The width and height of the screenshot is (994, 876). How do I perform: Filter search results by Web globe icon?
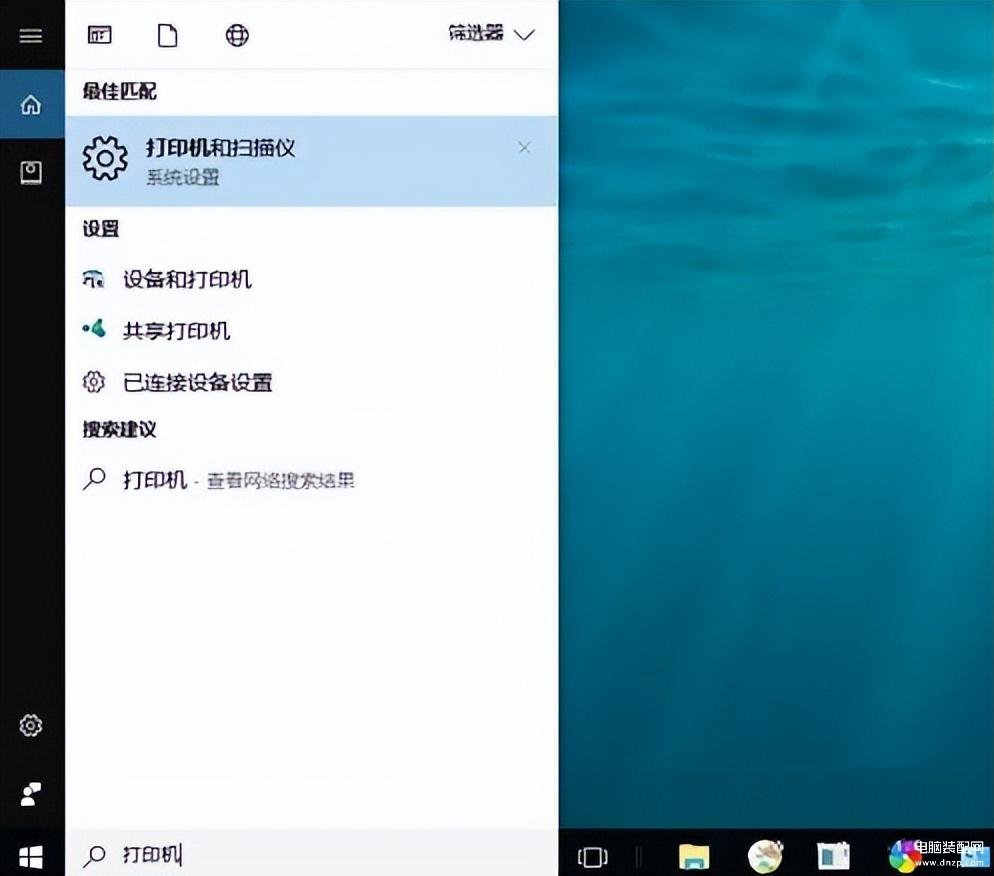pyautogui.click(x=237, y=35)
